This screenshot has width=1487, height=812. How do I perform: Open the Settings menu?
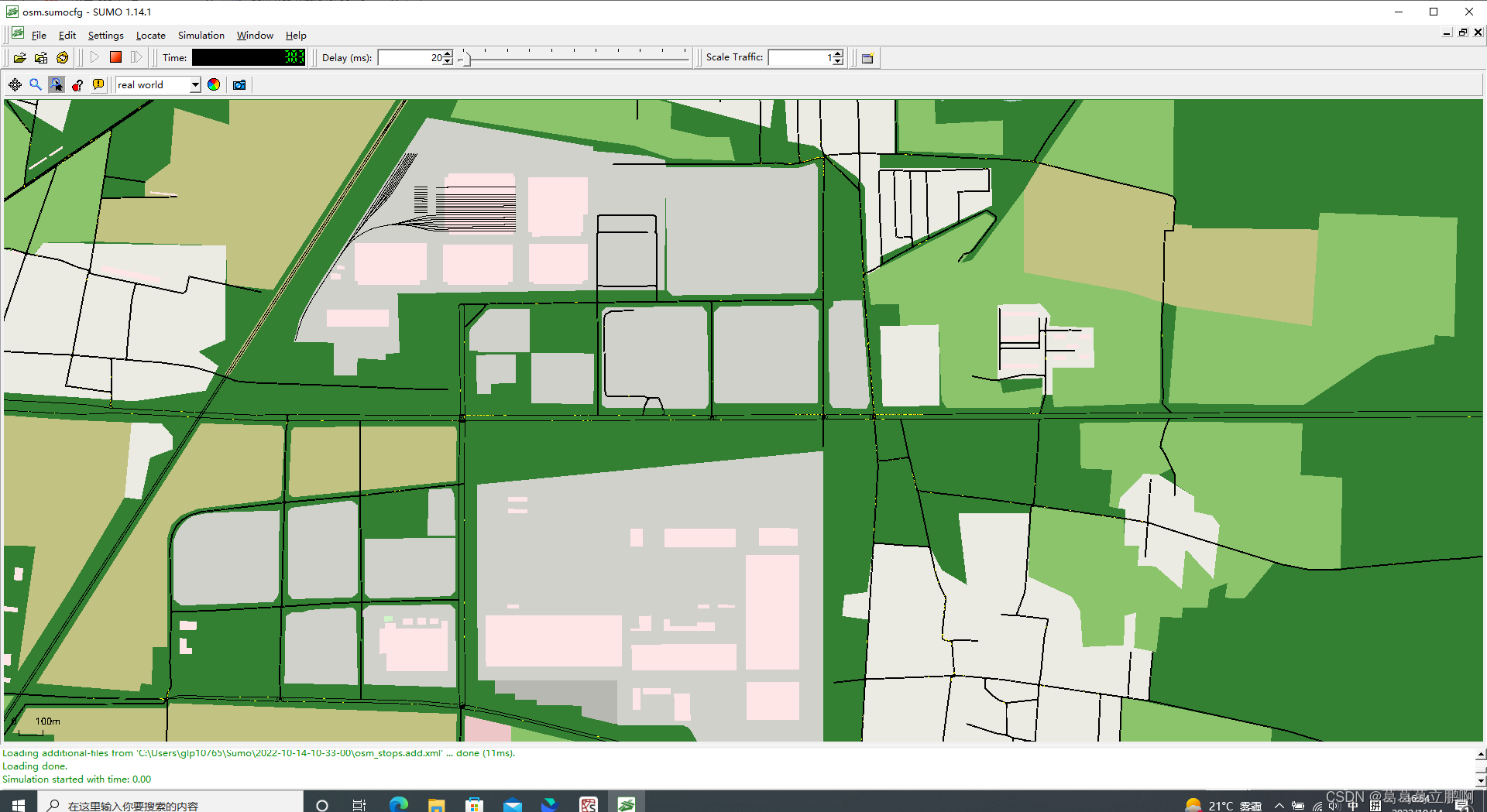coord(105,36)
